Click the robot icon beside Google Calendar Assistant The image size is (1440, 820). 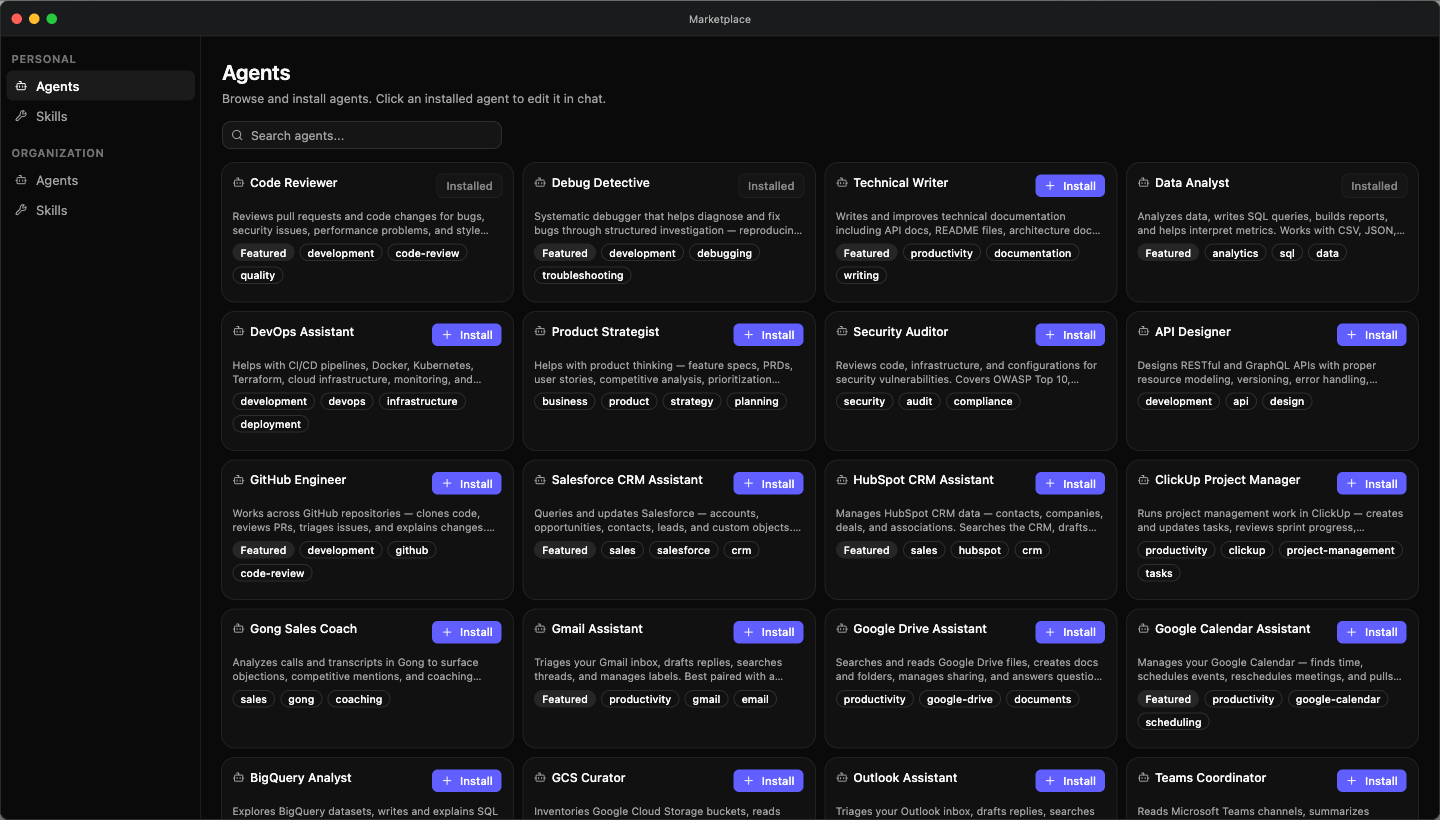pos(1143,629)
